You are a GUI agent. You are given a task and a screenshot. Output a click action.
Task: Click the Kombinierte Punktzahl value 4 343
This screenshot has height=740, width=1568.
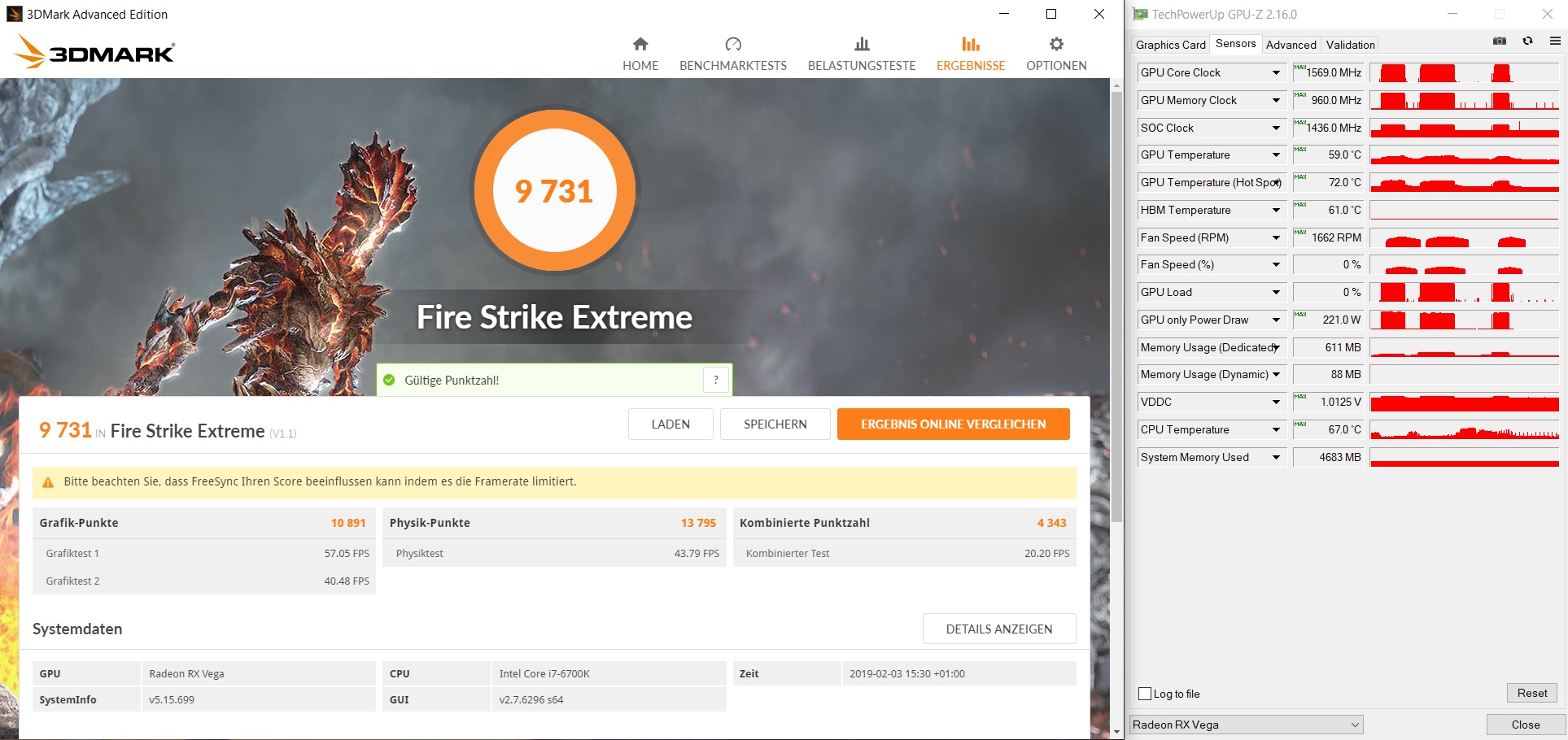[x=1051, y=523]
